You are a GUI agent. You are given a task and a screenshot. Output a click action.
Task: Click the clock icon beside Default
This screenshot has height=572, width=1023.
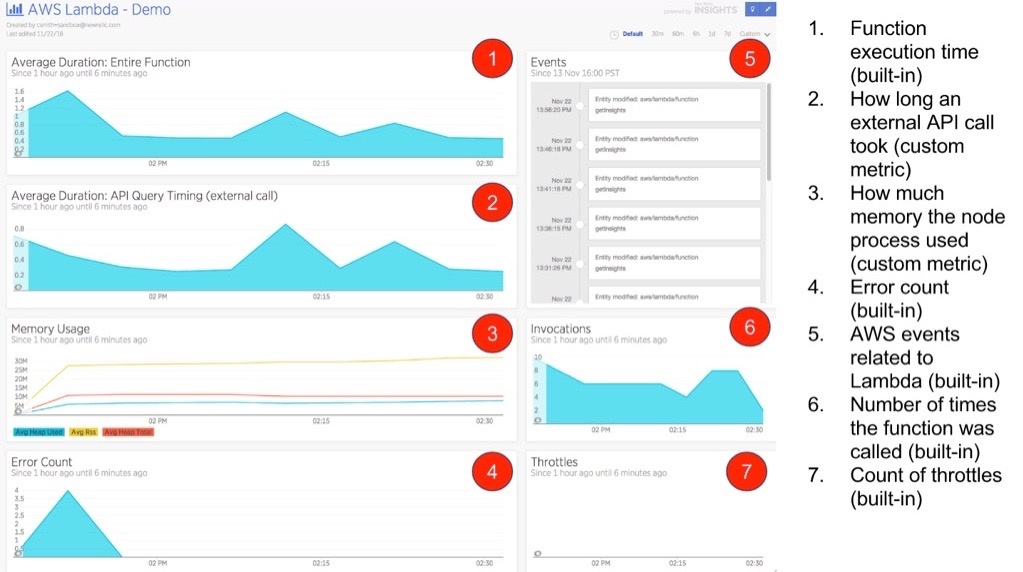click(x=614, y=35)
